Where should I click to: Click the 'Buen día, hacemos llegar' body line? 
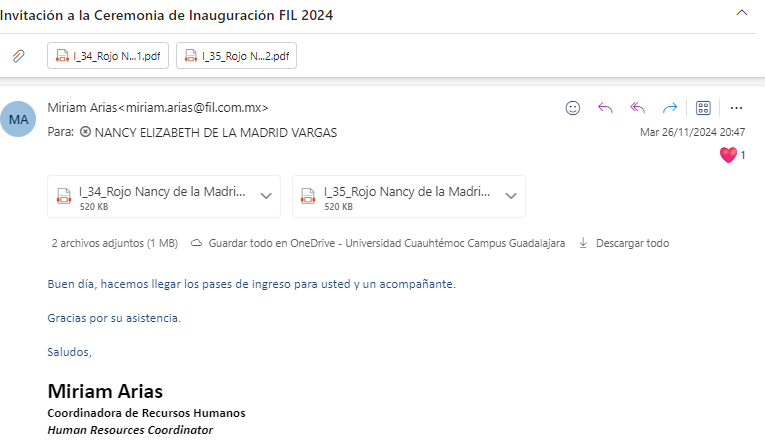tap(251, 284)
